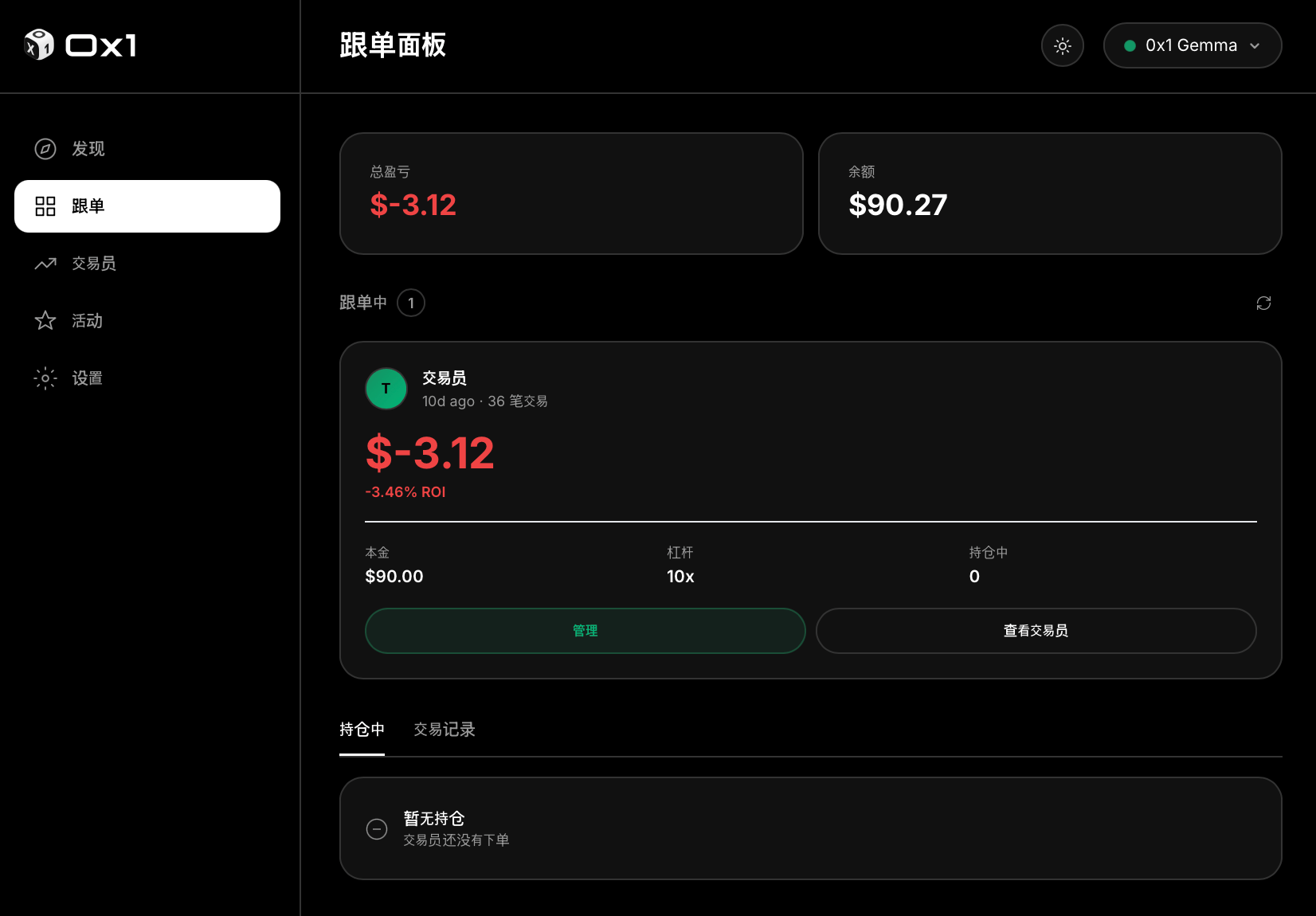Click the 查看交易员 button

(x=1036, y=631)
